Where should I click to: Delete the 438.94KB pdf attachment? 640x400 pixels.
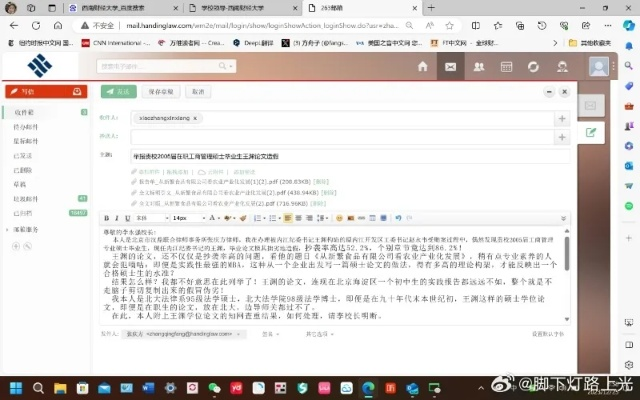point(329,192)
